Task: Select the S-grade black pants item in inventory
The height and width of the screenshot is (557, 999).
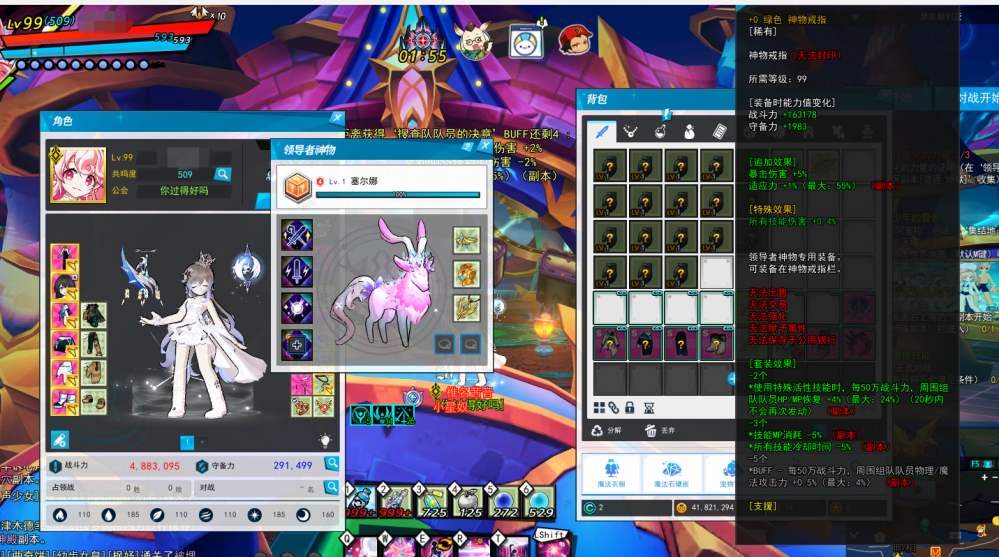Action: 680,343
